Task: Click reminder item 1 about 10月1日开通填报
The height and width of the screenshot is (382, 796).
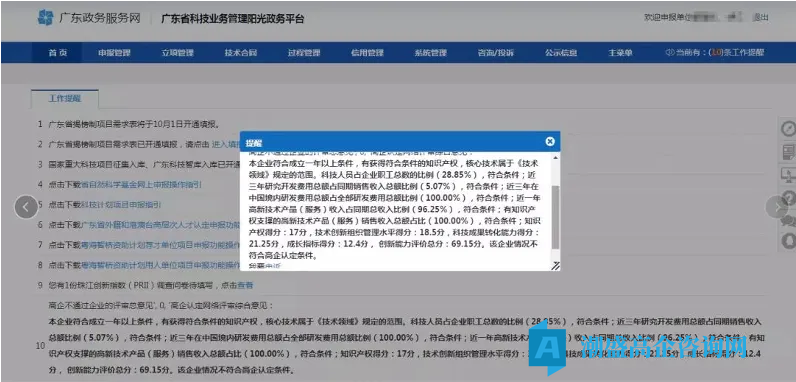Action: 134,124
